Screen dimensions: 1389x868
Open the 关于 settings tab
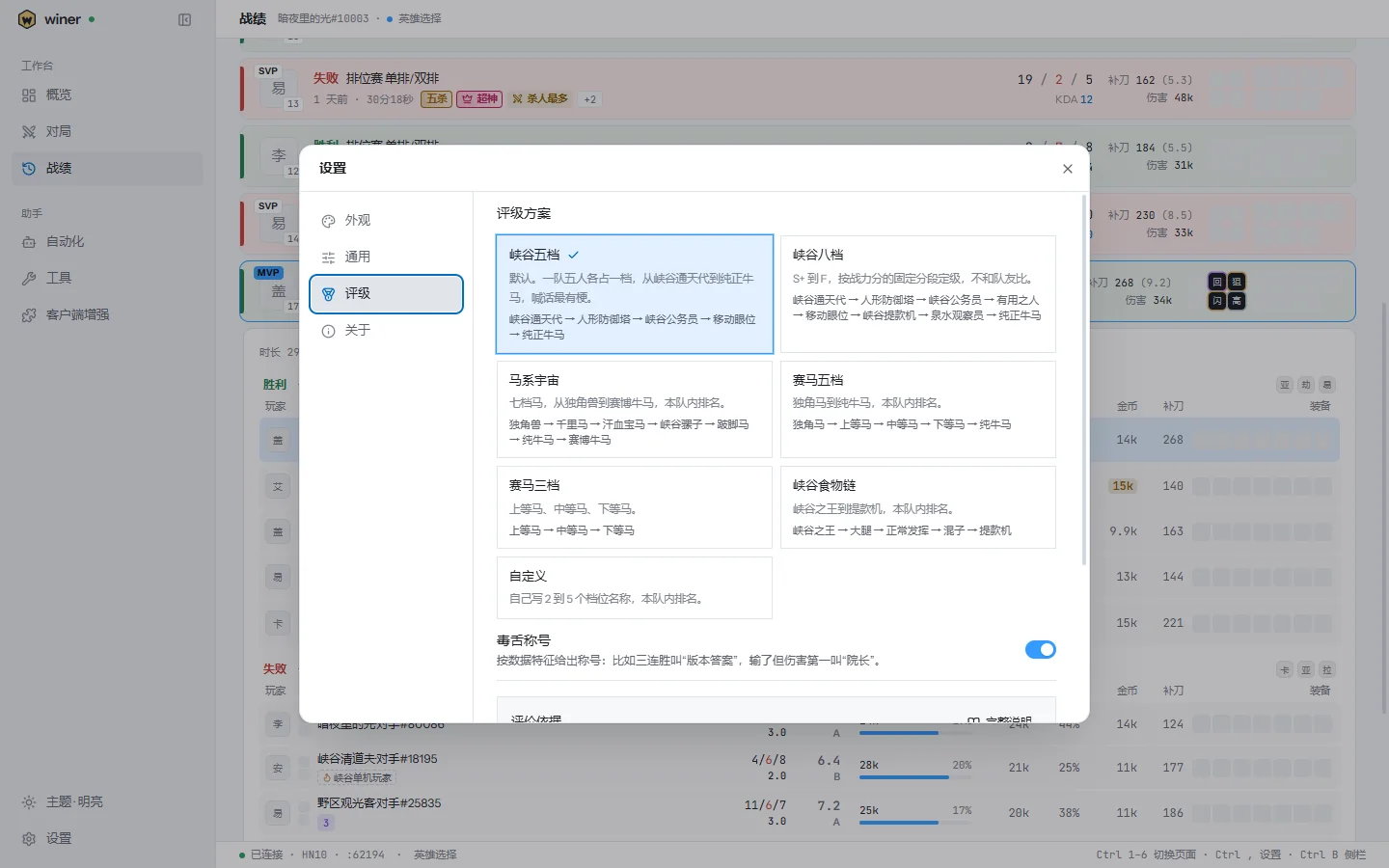click(x=386, y=331)
